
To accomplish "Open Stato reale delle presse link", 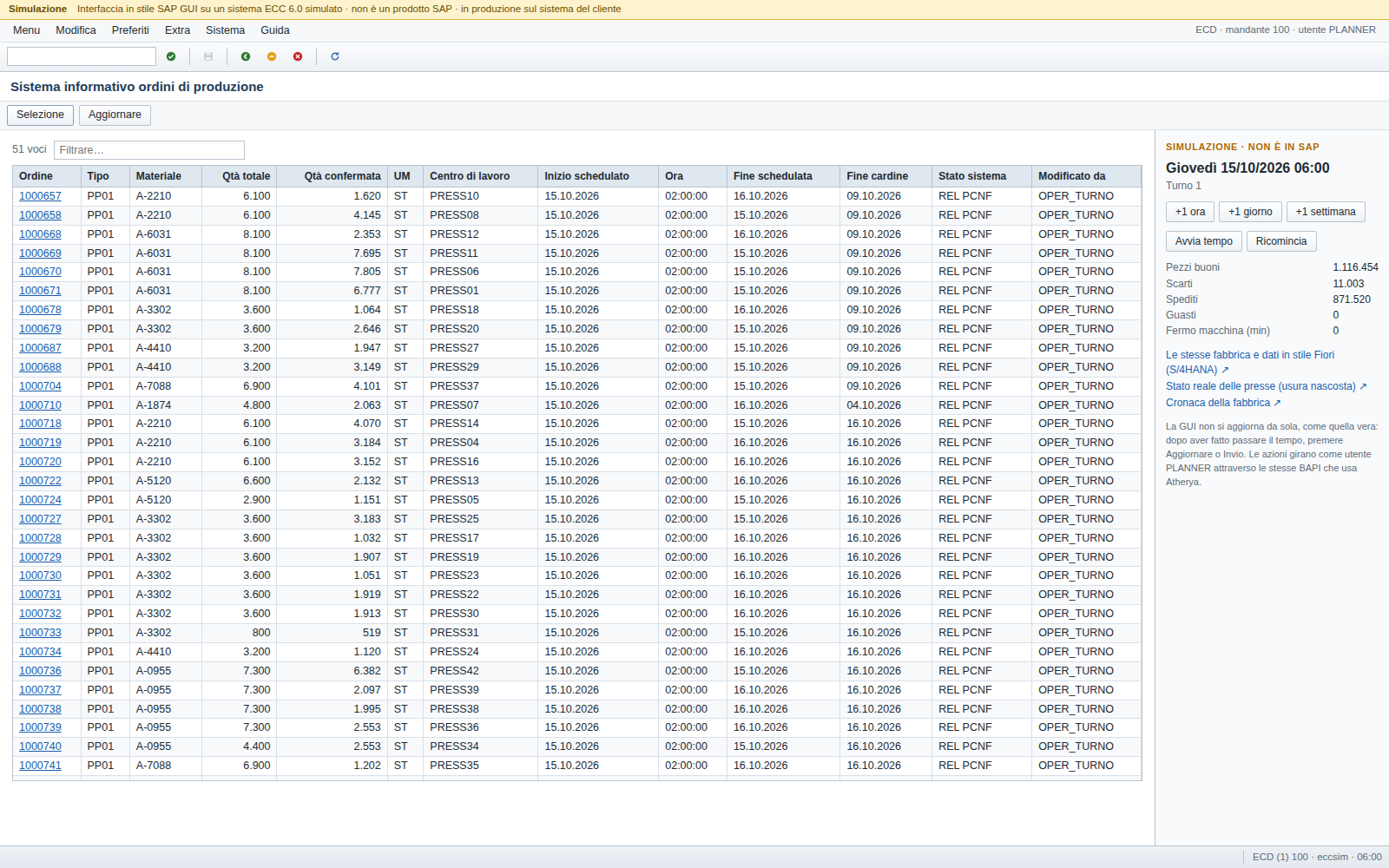I will coord(1266,386).
